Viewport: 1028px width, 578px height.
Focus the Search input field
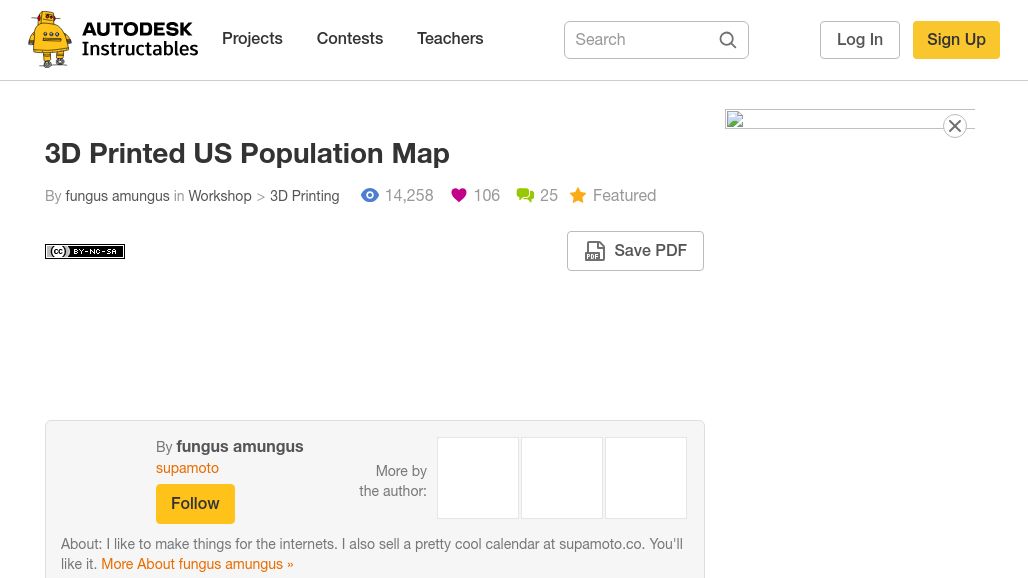(642, 40)
